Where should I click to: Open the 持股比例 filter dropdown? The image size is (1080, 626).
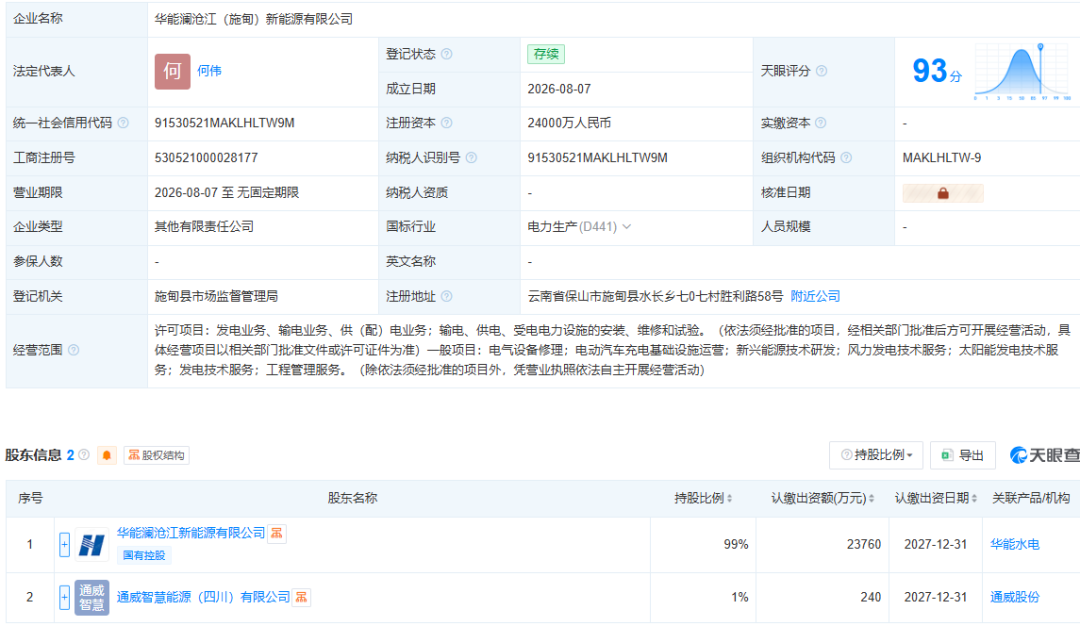[x=877, y=455]
